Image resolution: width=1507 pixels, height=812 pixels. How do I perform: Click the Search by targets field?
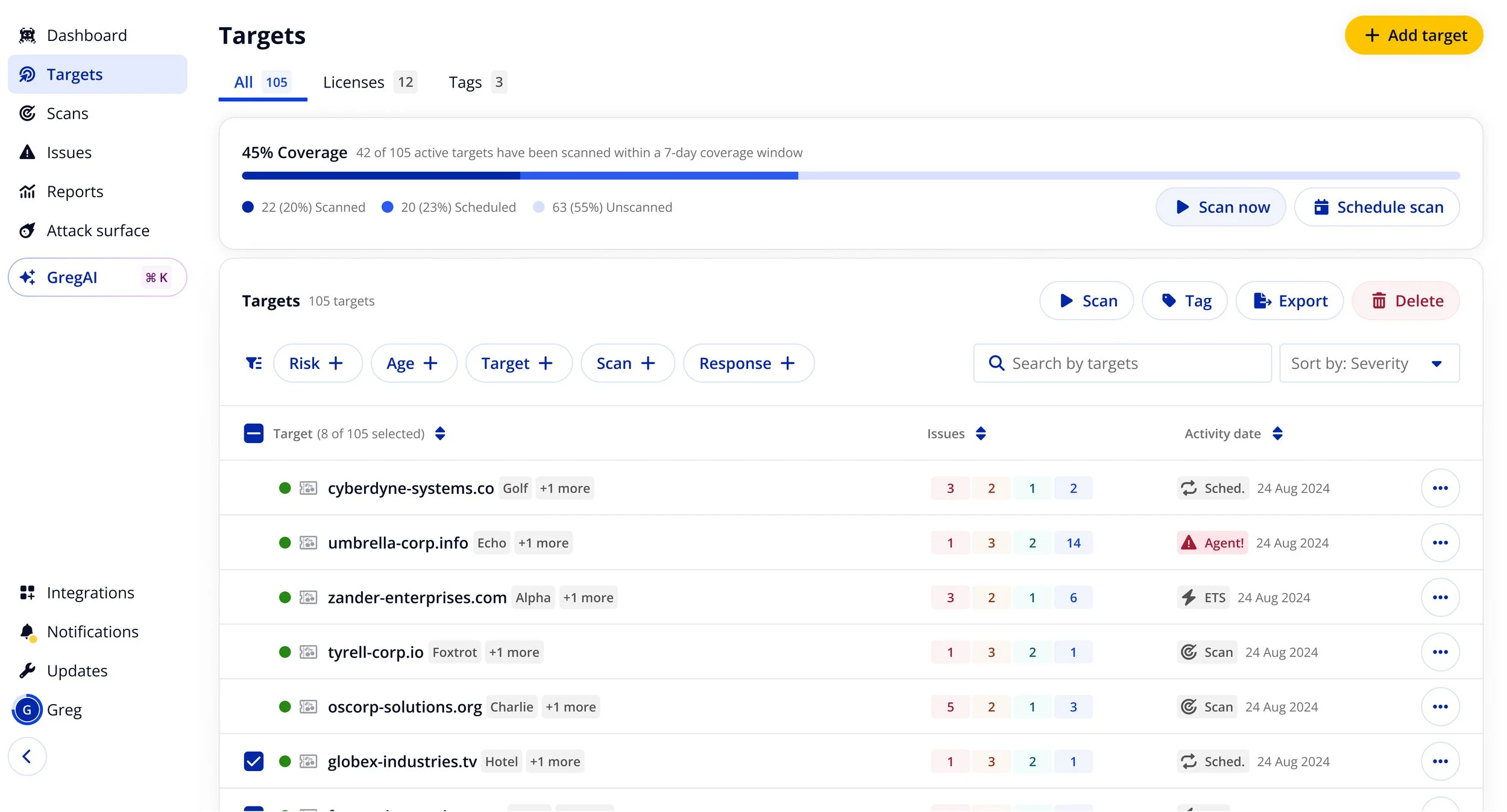click(1121, 362)
